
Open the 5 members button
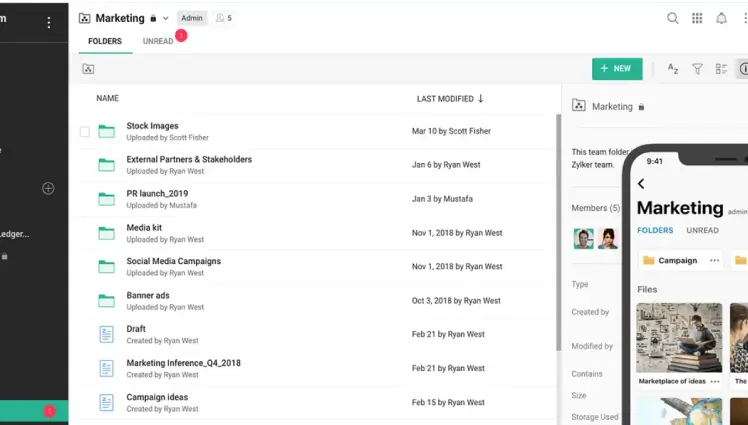(223, 18)
